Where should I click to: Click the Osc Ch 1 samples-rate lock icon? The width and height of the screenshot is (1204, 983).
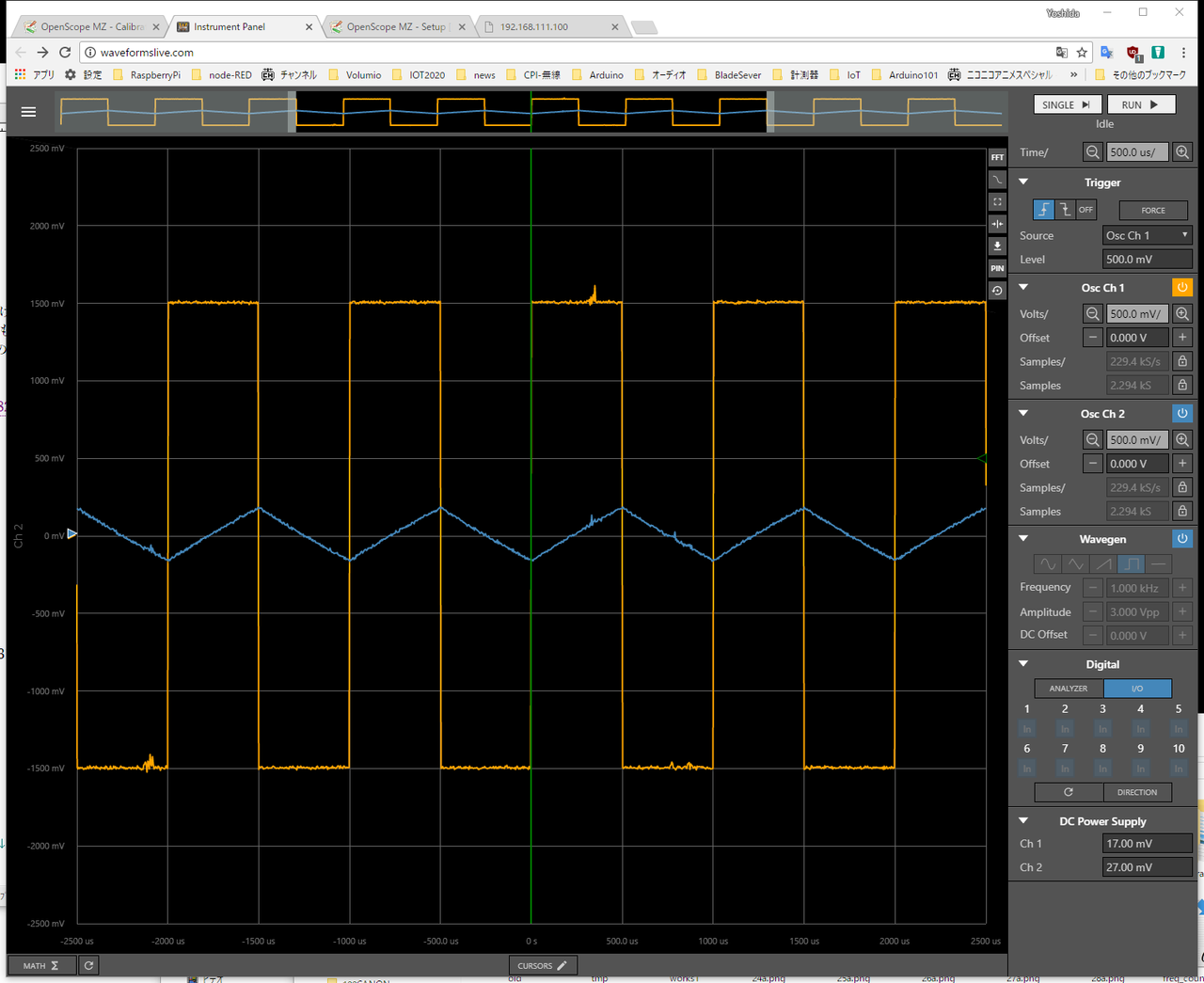[1182, 361]
